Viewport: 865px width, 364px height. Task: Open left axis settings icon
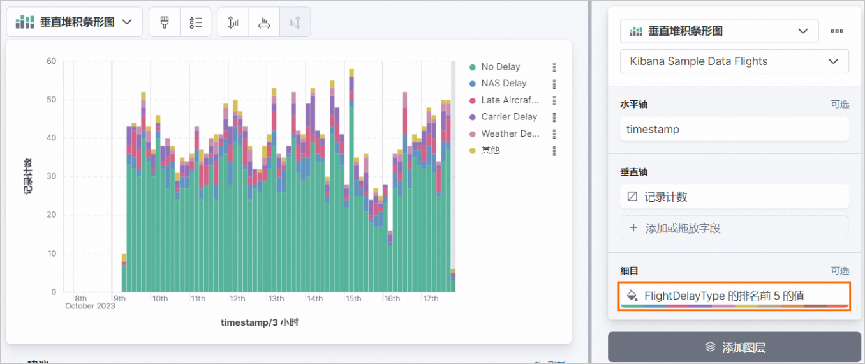(233, 22)
